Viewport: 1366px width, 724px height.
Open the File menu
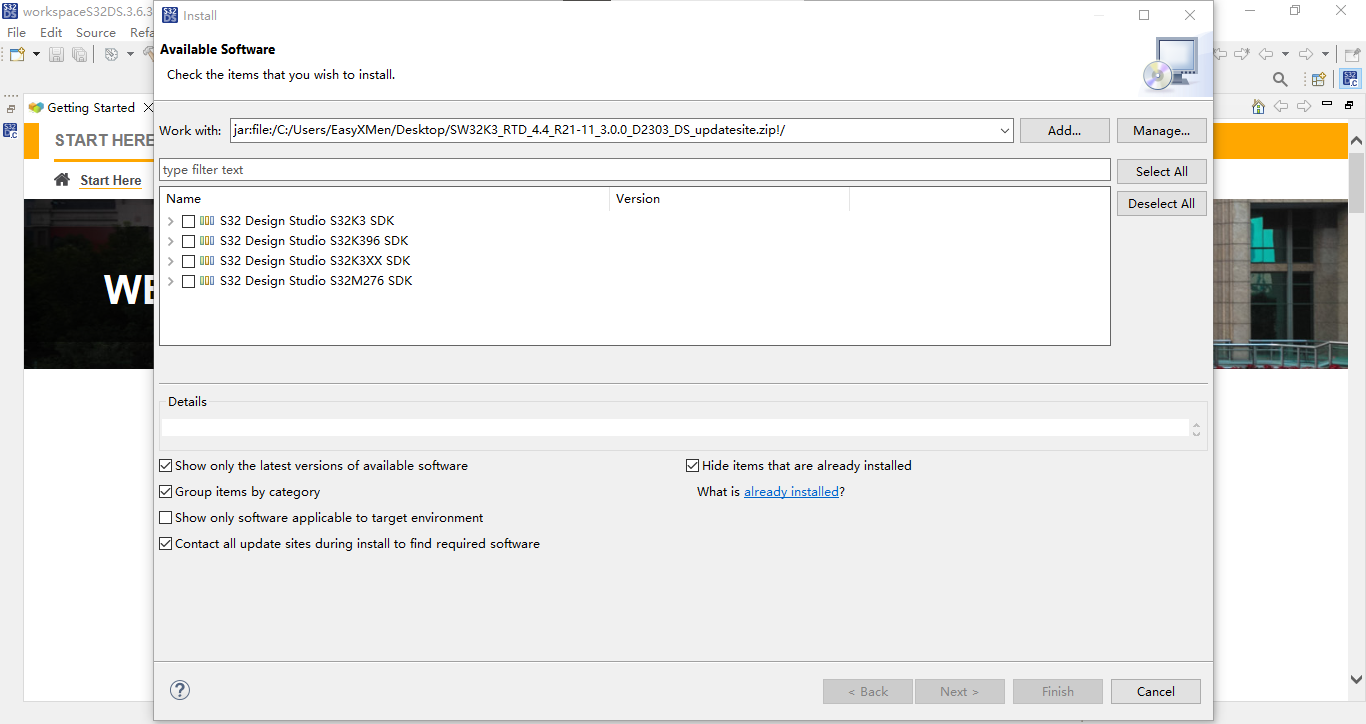point(17,32)
